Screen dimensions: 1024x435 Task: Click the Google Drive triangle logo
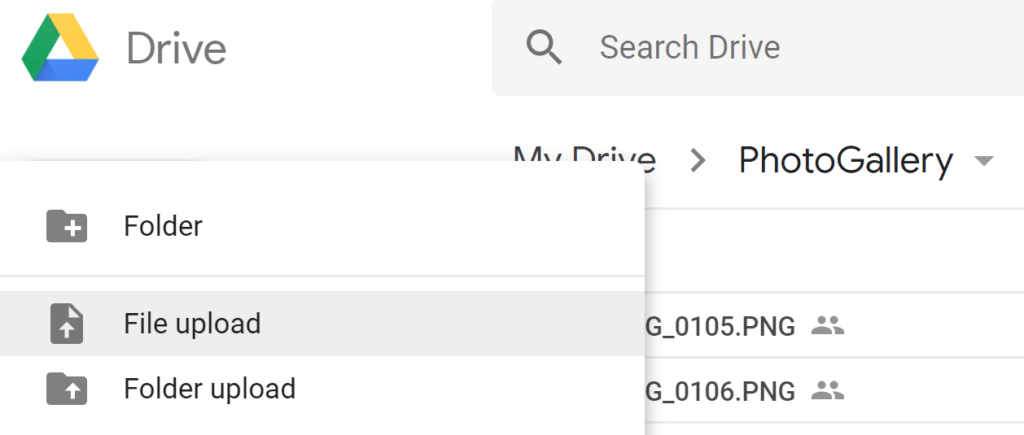(60, 48)
